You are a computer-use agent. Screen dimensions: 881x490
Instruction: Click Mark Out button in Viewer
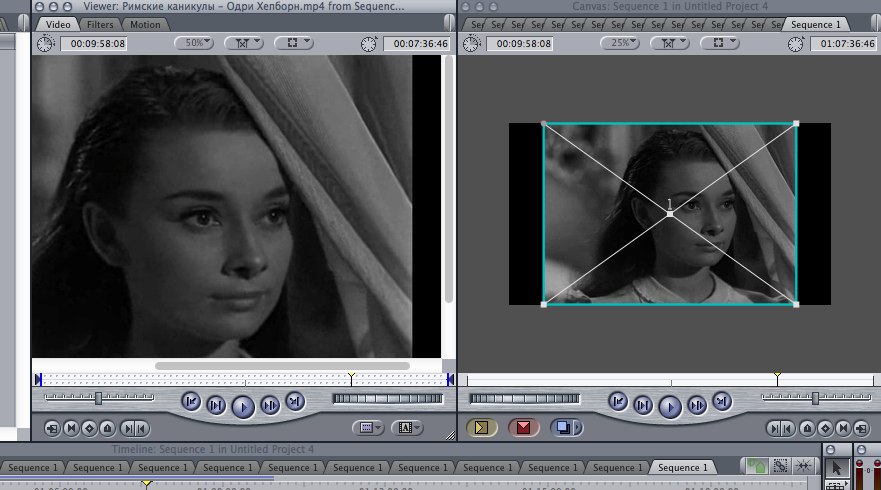click(142, 429)
